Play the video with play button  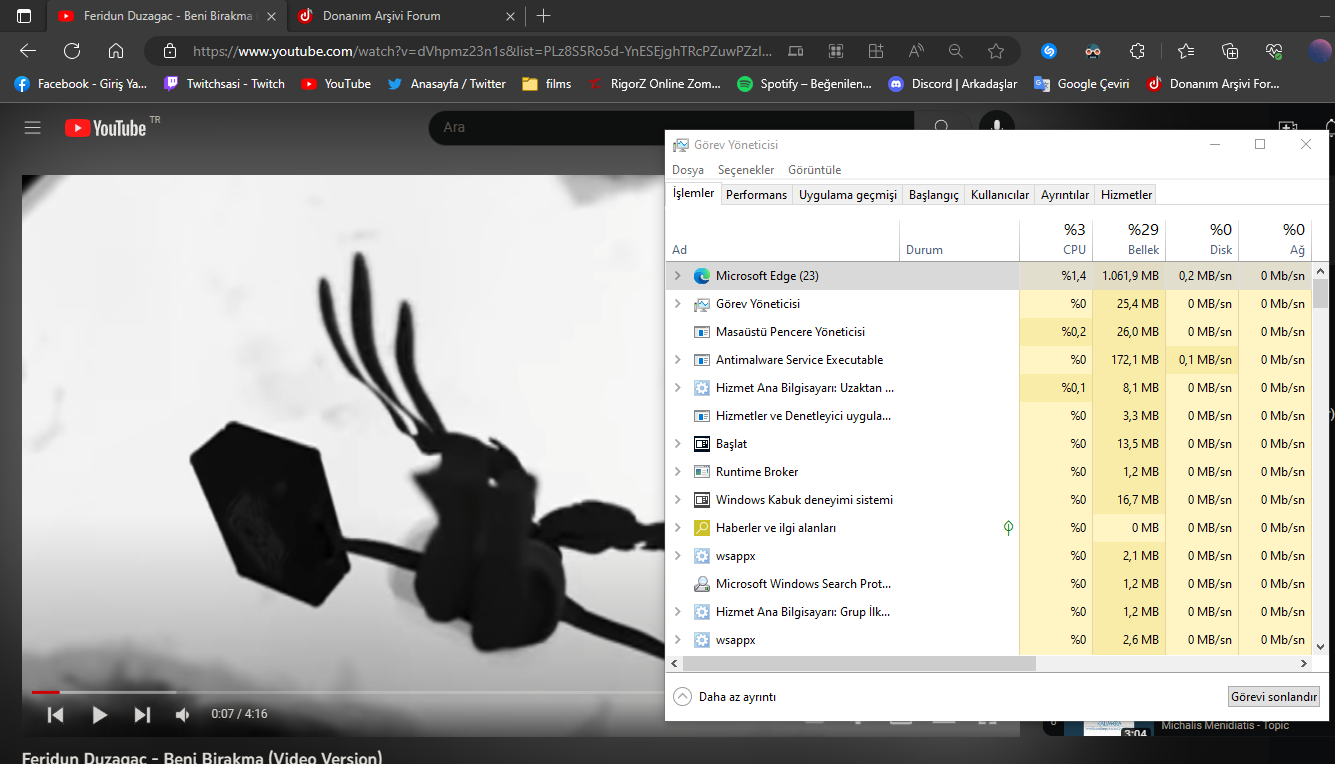(99, 714)
